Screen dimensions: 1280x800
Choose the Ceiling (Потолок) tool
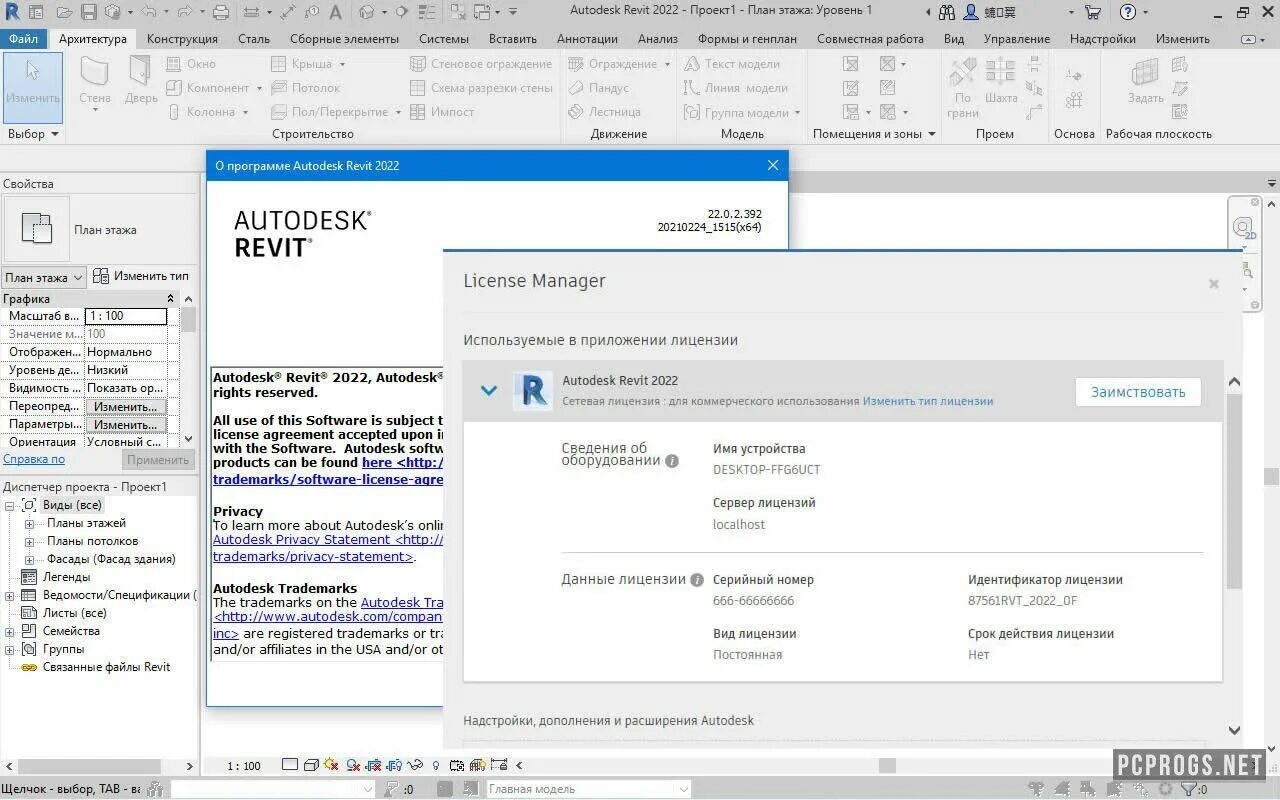pyautogui.click(x=306, y=88)
